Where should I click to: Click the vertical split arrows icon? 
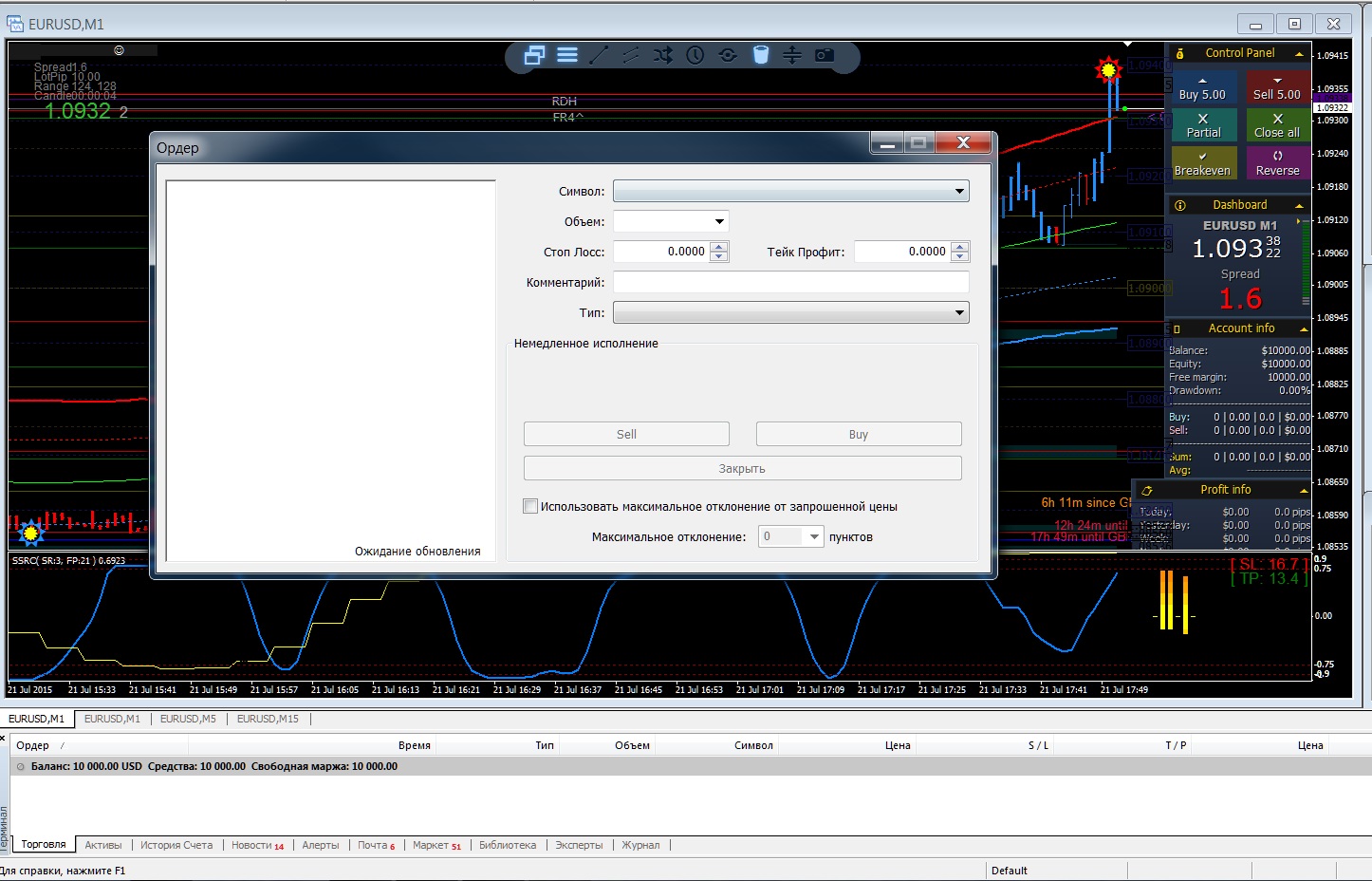point(792,55)
